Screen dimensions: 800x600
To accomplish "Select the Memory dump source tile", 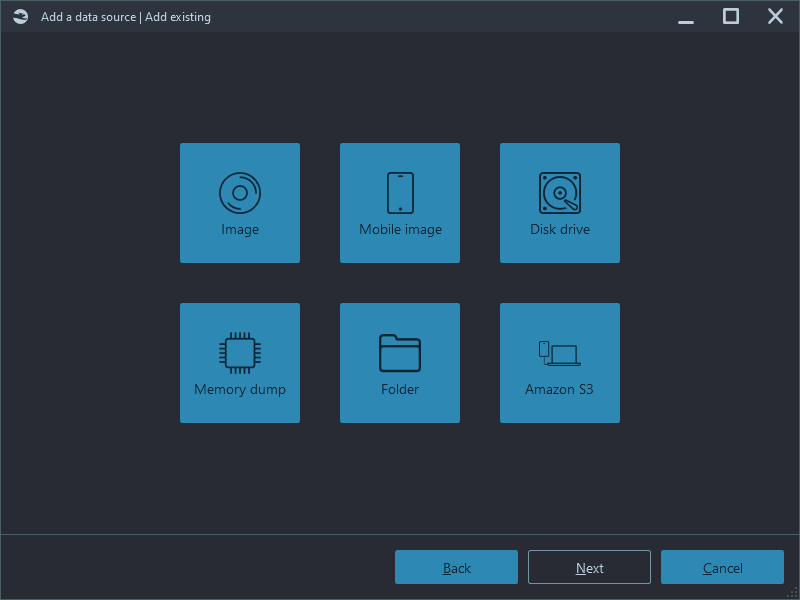I will [x=240, y=363].
